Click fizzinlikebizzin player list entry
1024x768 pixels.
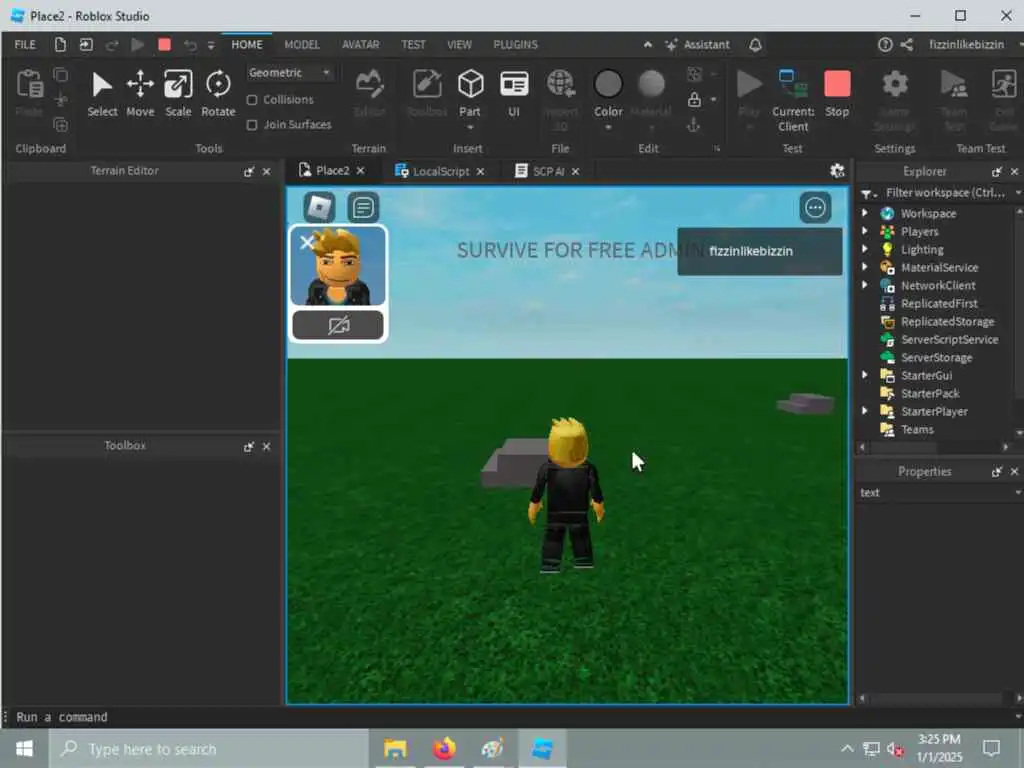760,251
